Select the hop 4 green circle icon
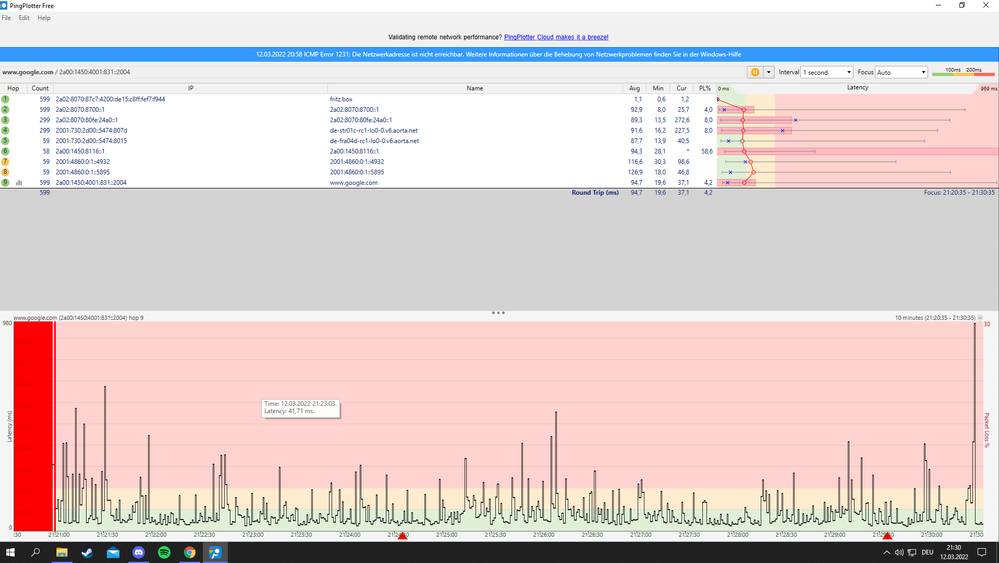999x563 pixels. click(5, 131)
